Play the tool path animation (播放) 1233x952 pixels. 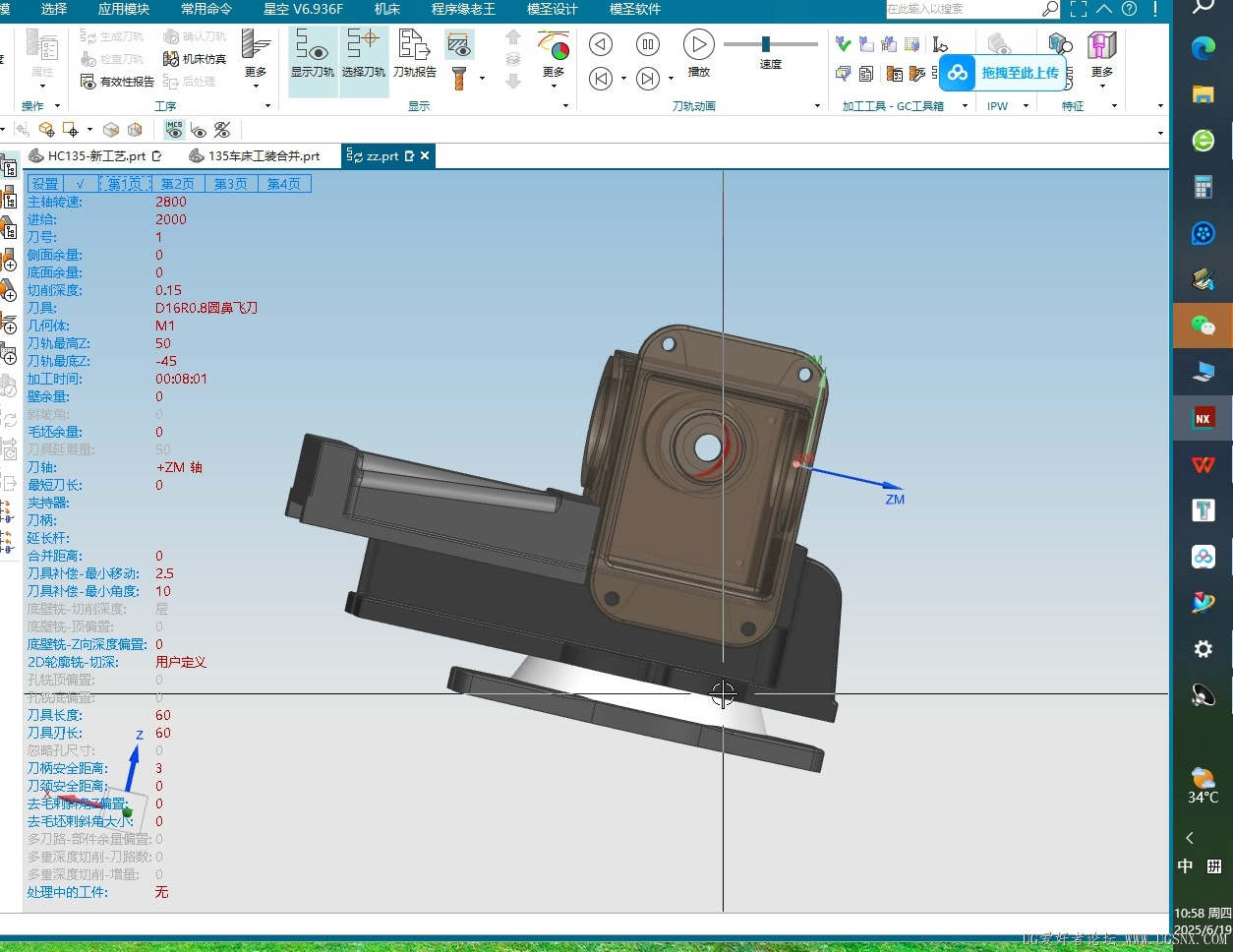point(698,44)
